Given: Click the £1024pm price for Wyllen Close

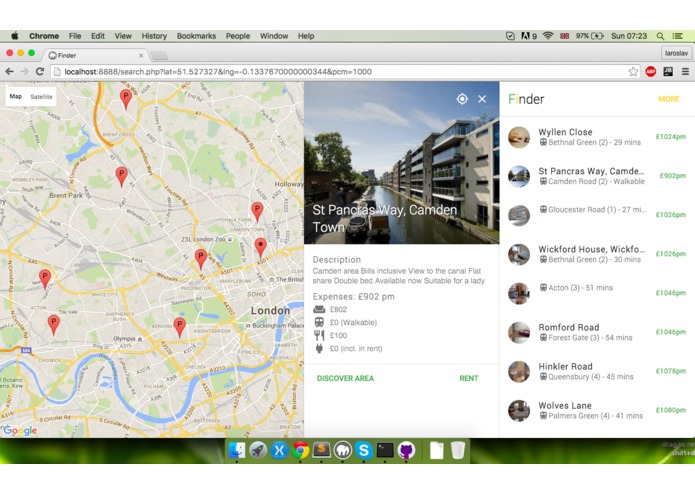Looking at the screenshot, I should click(671, 137).
